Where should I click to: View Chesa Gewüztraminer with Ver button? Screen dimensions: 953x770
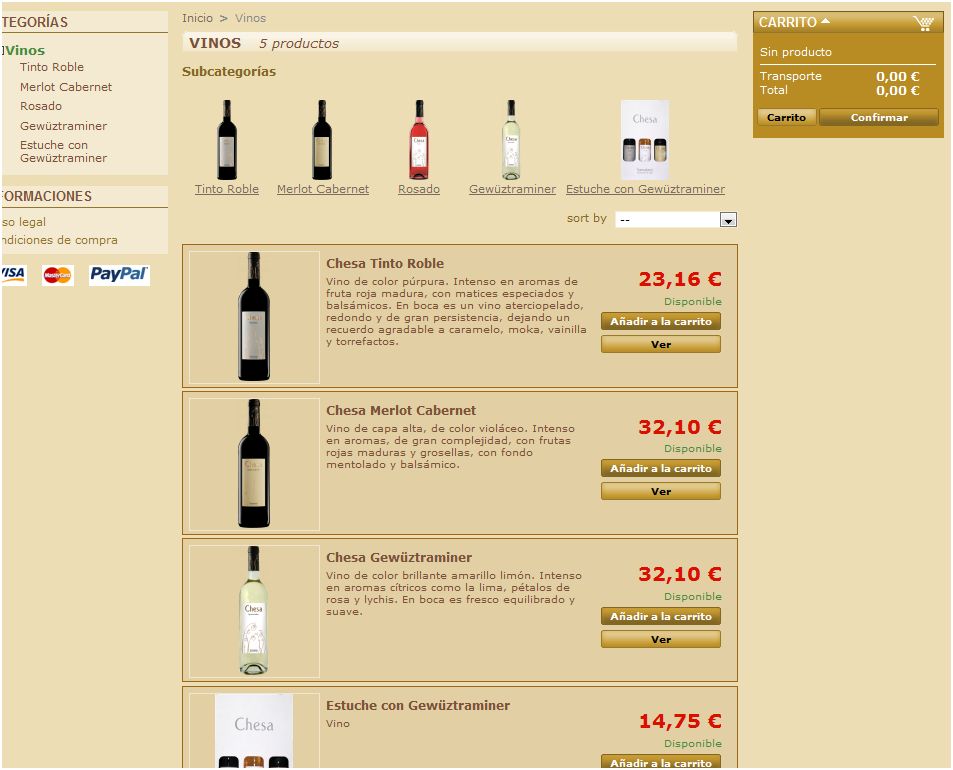click(661, 639)
